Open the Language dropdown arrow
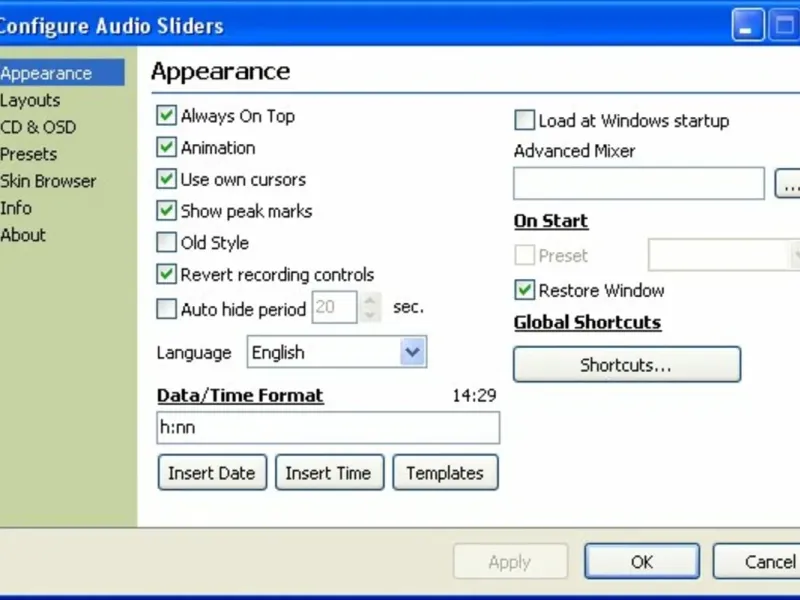 click(412, 352)
